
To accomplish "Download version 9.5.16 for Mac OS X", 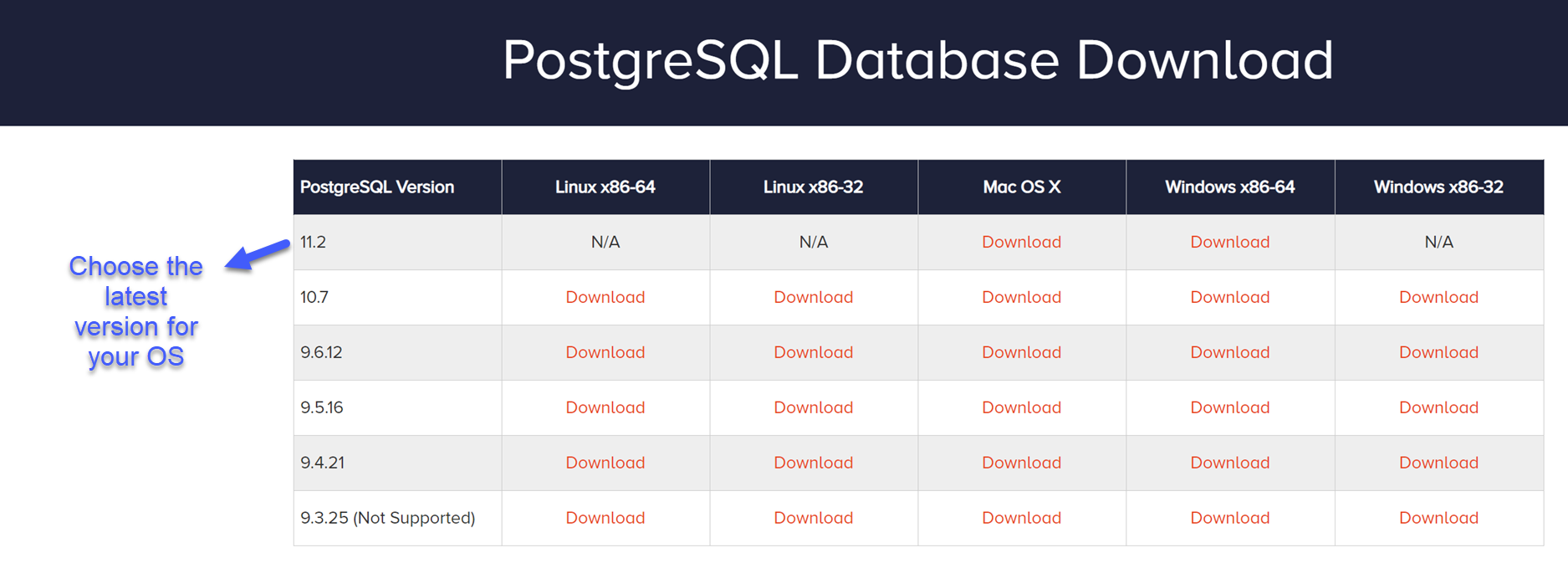I will pyautogui.click(x=1021, y=407).
